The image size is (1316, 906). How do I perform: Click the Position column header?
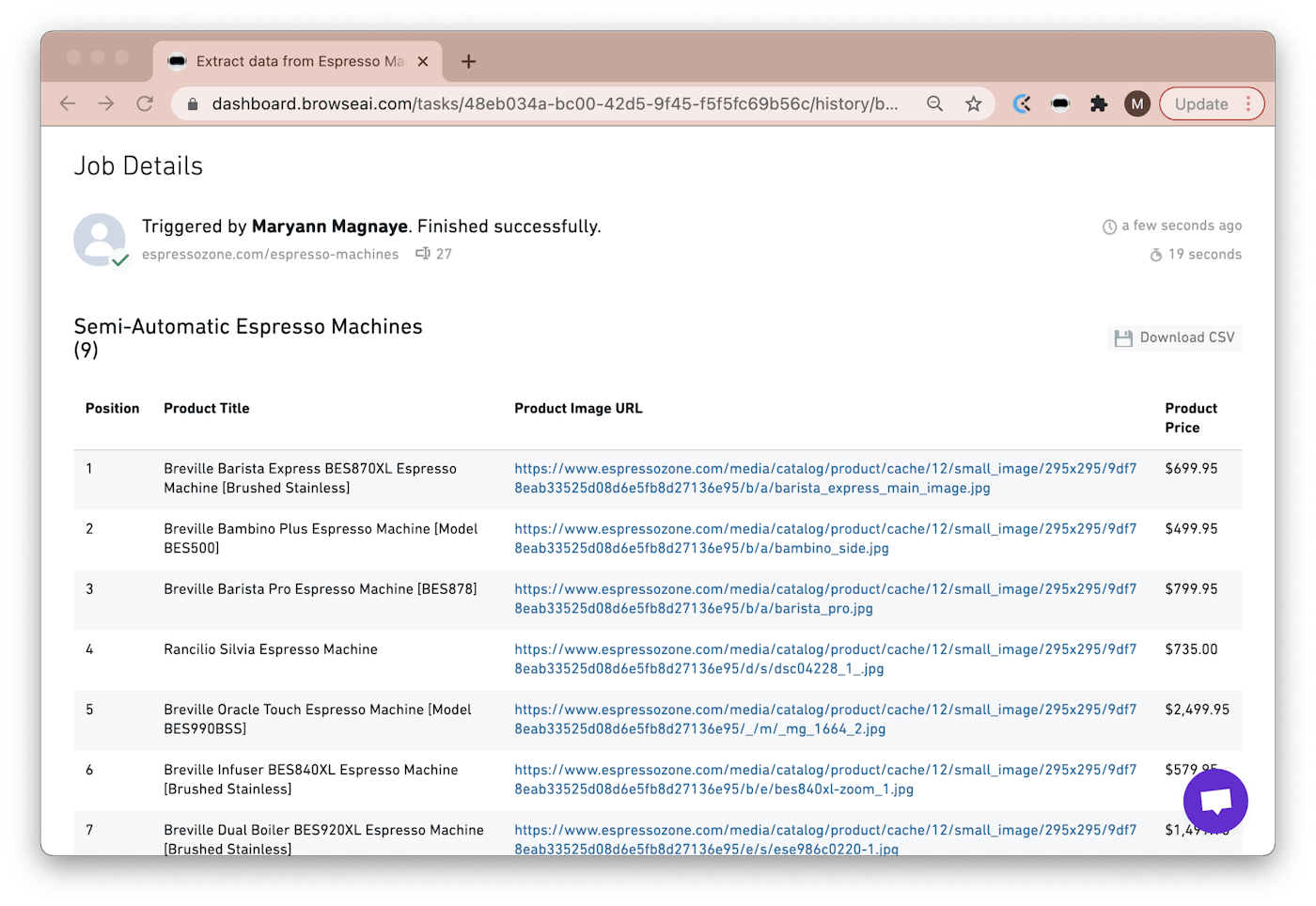click(112, 409)
